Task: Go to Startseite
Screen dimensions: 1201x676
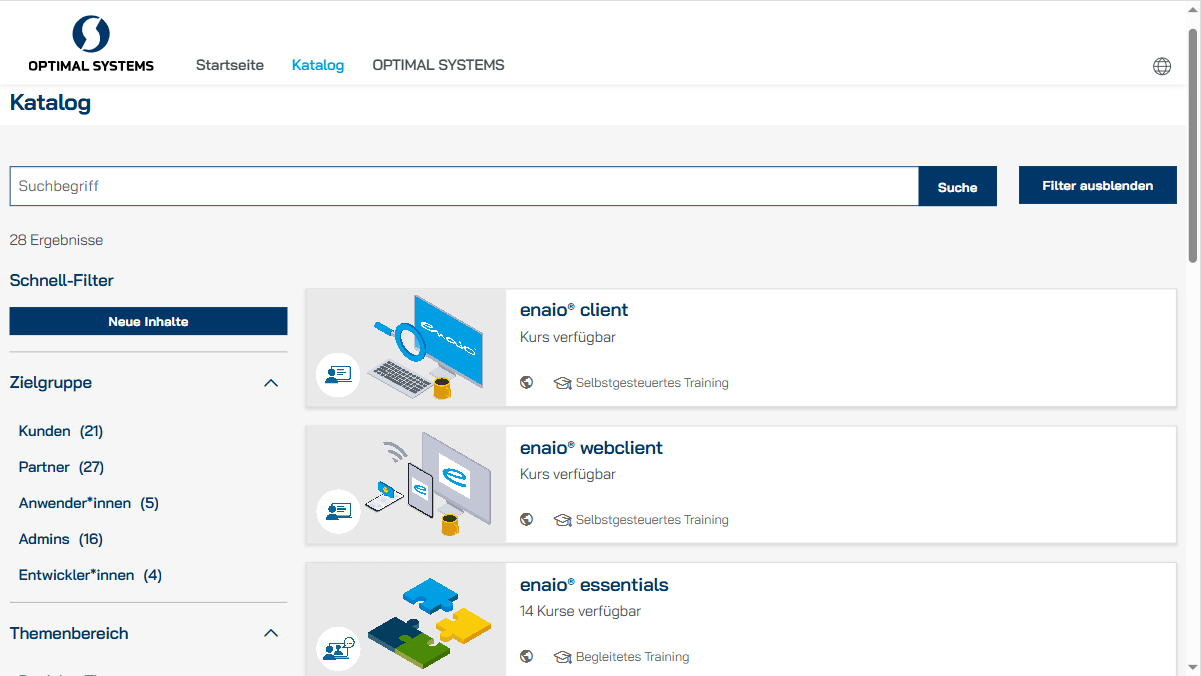Action: (230, 65)
